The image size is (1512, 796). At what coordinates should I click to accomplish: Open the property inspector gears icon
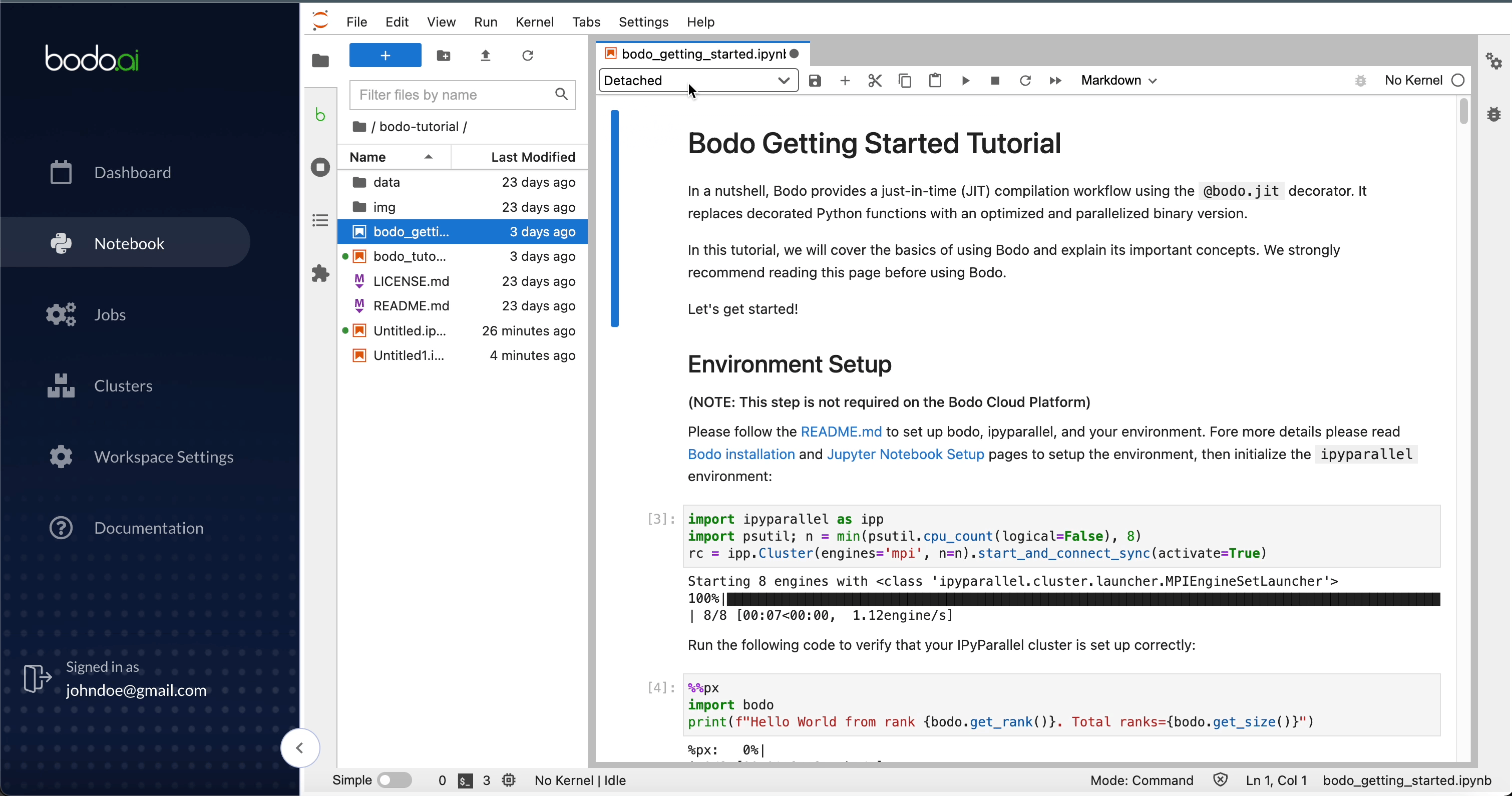(x=1494, y=61)
